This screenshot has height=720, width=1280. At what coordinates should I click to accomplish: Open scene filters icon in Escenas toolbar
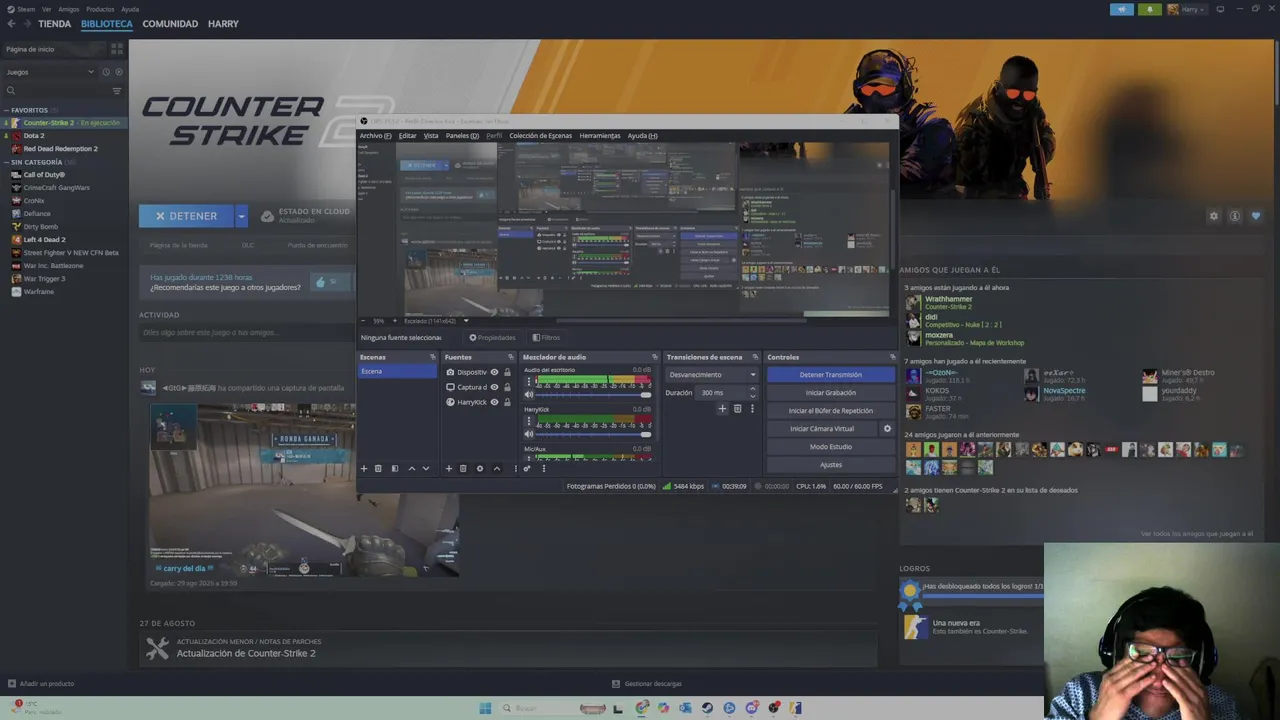[x=394, y=468]
